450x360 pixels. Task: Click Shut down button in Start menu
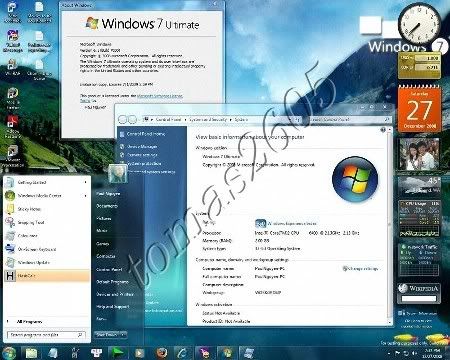tap(107, 334)
